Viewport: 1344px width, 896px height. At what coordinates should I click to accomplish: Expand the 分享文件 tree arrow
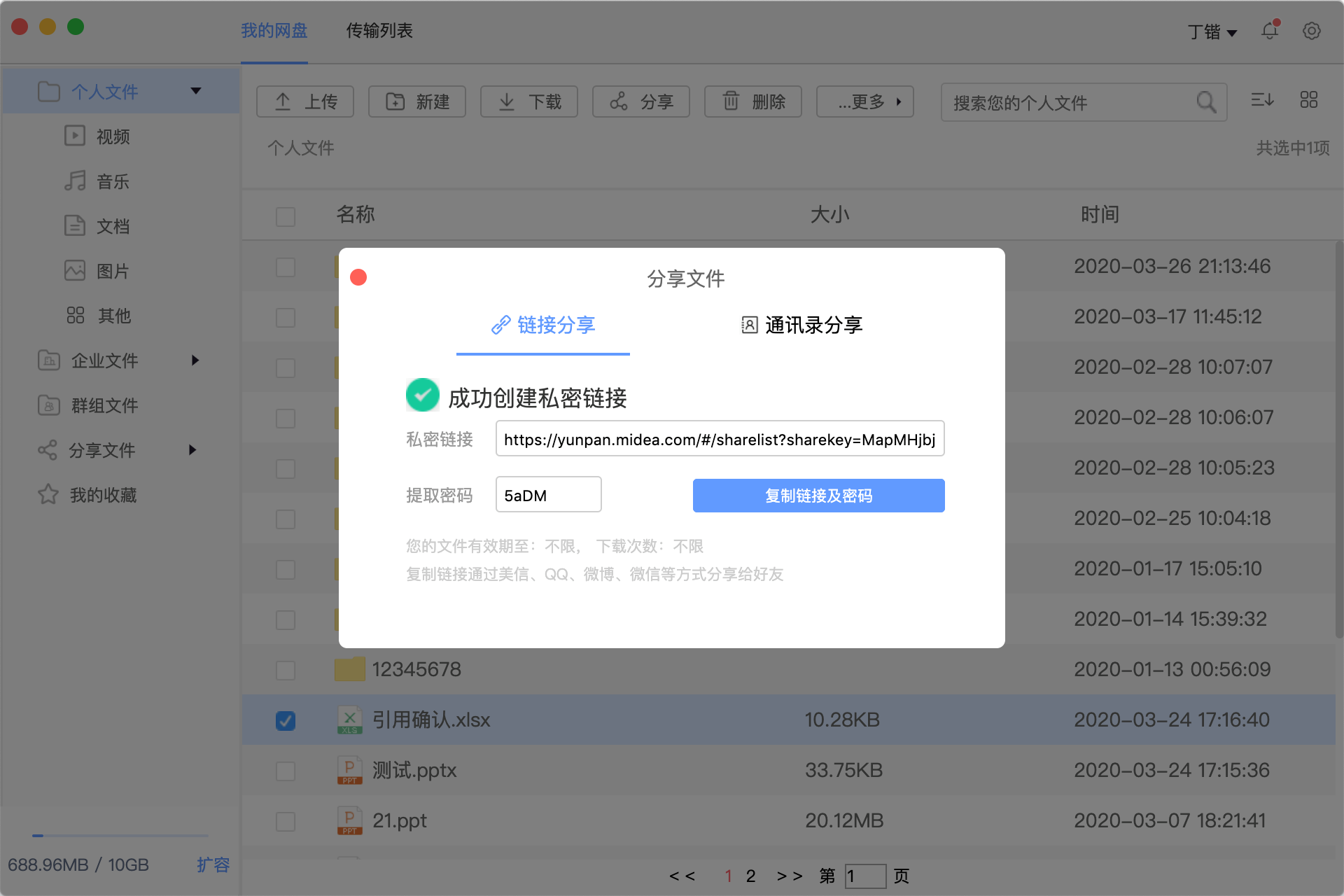point(192,449)
